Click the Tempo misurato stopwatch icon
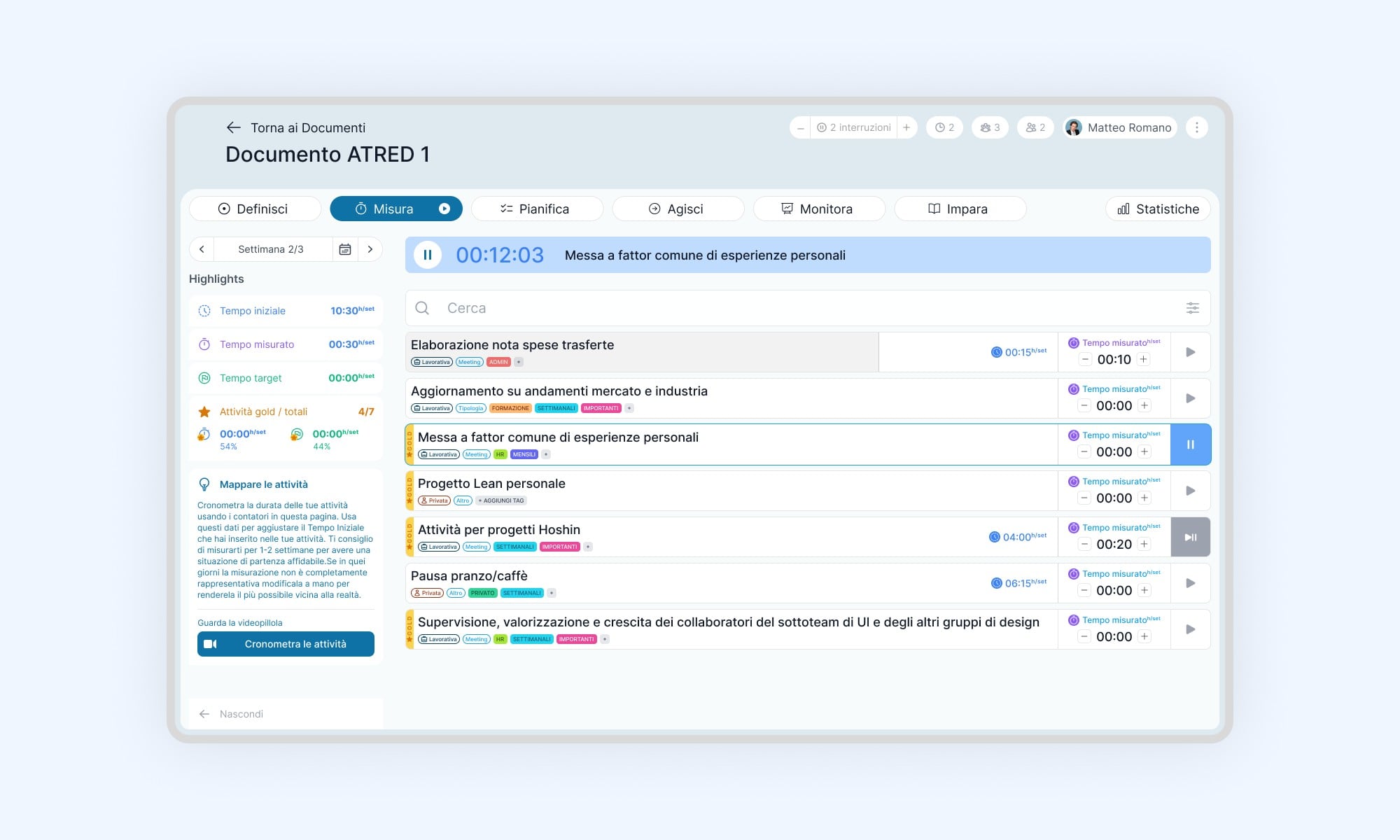 (x=204, y=344)
